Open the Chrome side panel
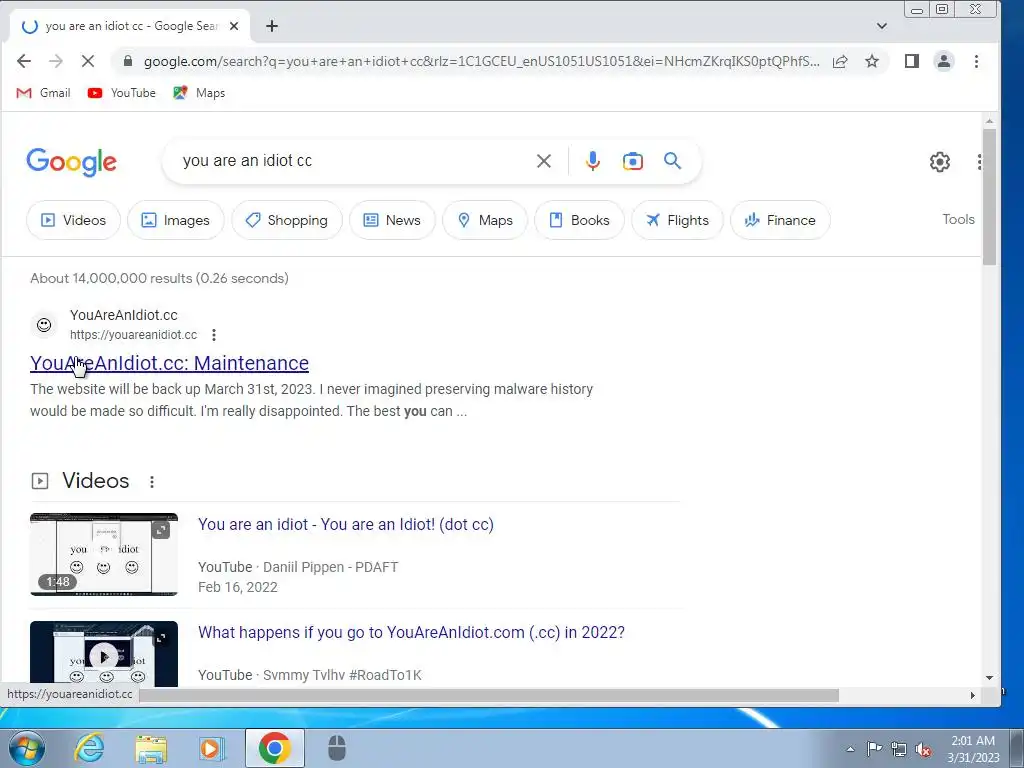Viewport: 1024px width, 768px height. pos(912,61)
